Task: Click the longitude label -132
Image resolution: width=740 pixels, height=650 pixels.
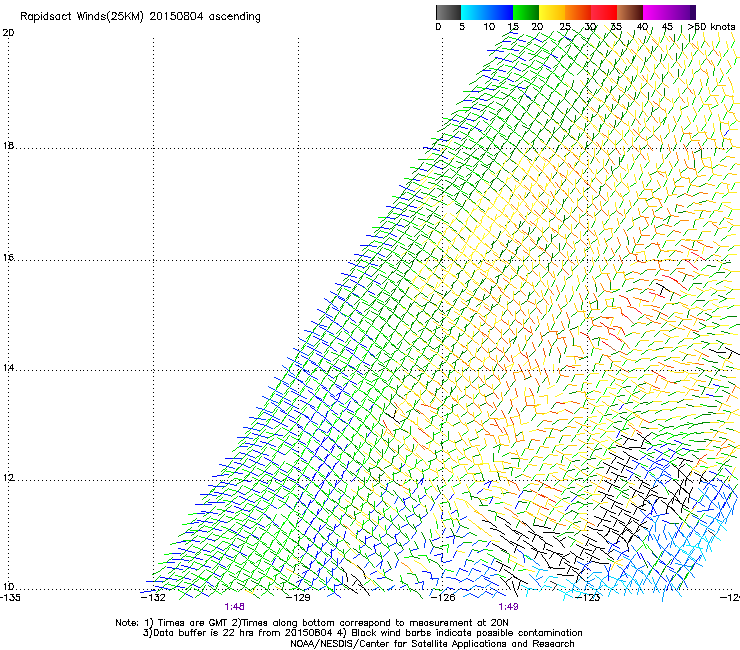Action: 153,597
